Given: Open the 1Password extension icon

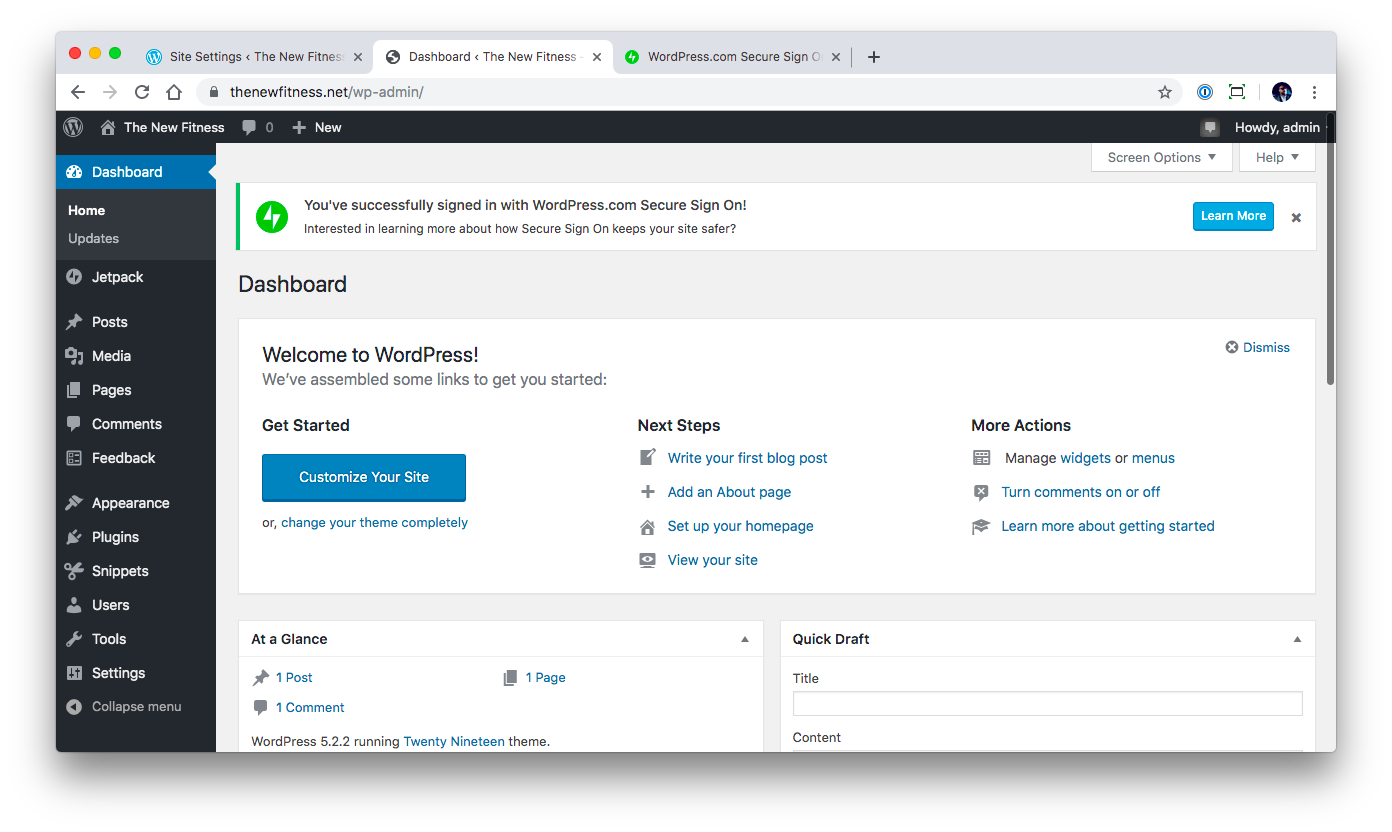Looking at the screenshot, I should pyautogui.click(x=1205, y=92).
